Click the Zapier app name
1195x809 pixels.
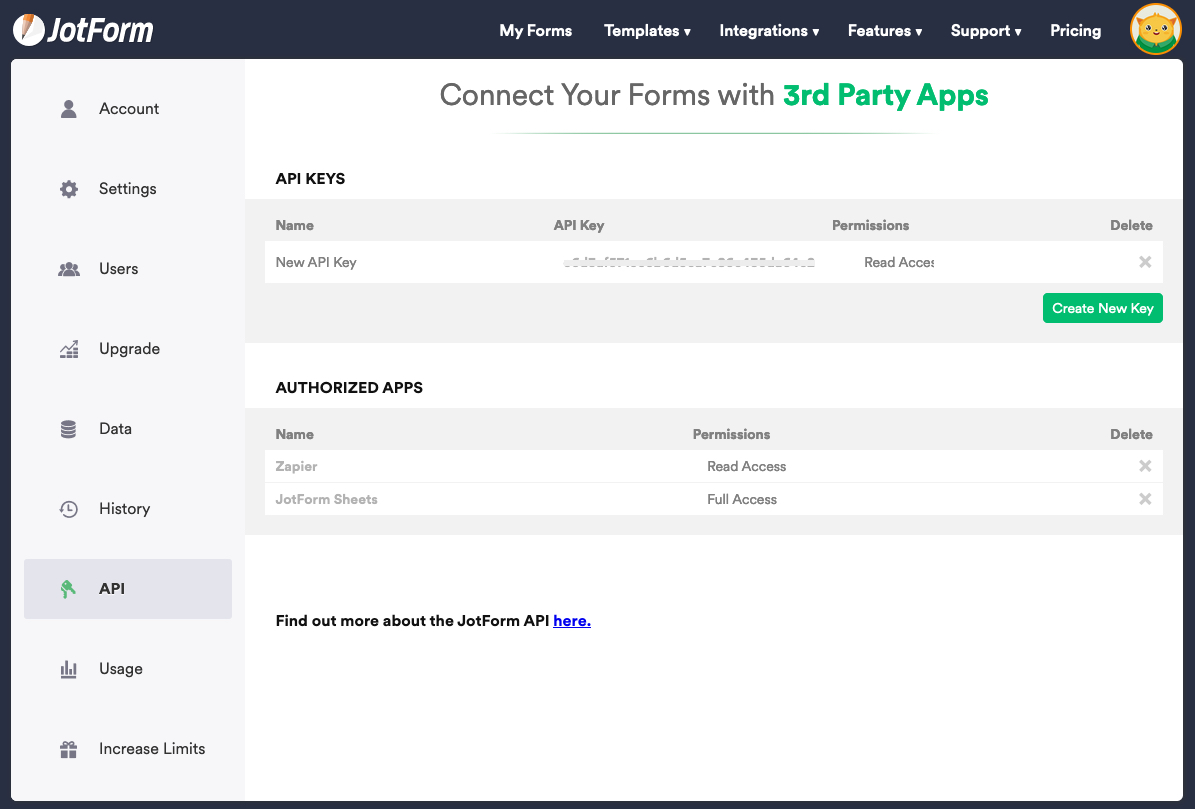point(296,466)
